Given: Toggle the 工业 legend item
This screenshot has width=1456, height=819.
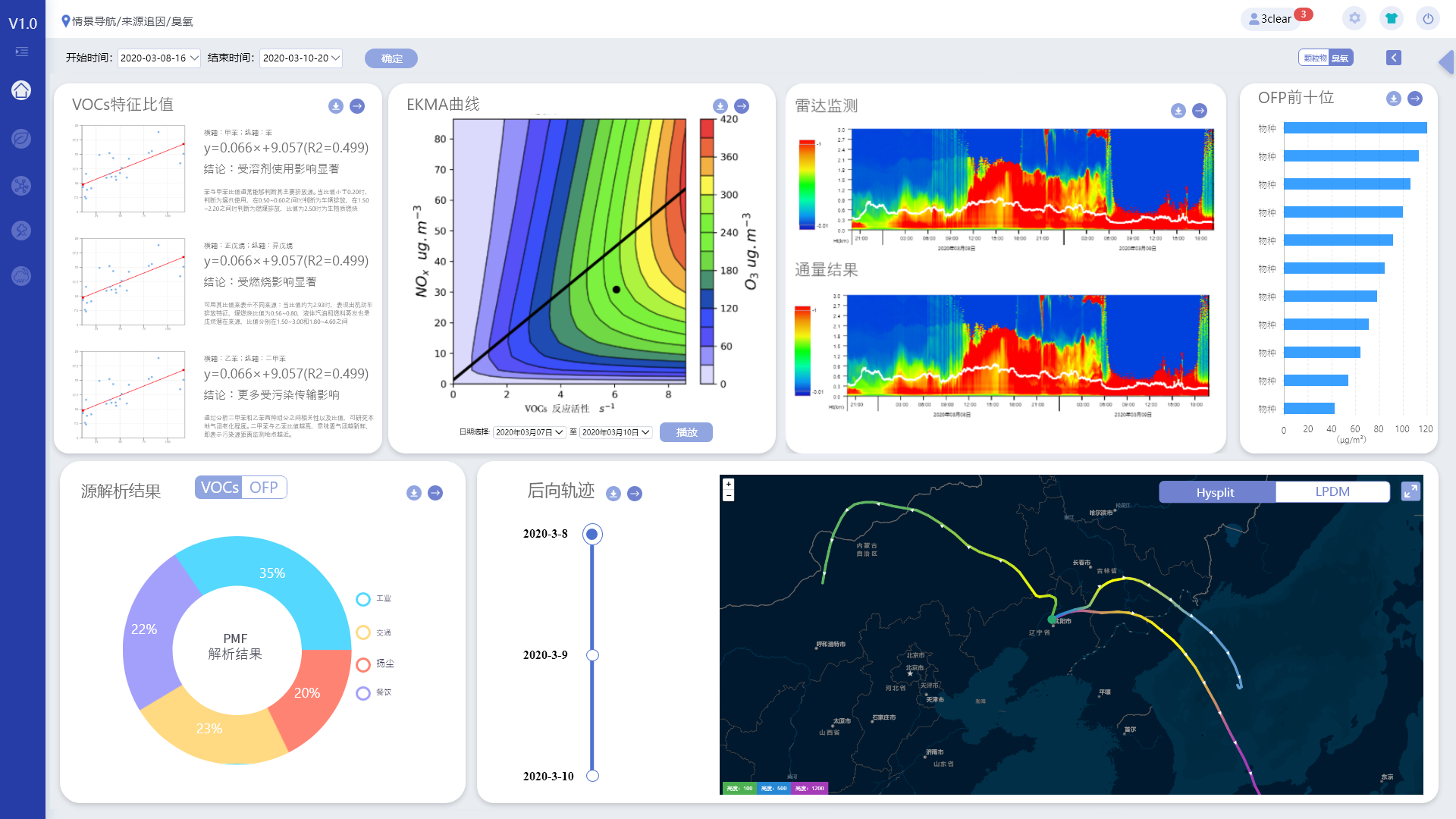Looking at the screenshot, I should click(x=374, y=599).
